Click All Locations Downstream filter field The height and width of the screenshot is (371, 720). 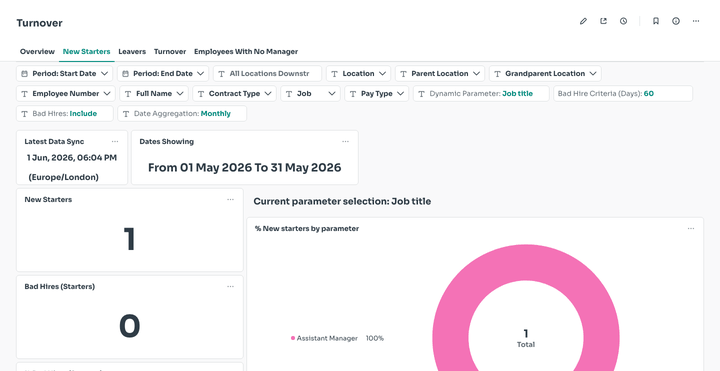pyautogui.click(x=267, y=73)
